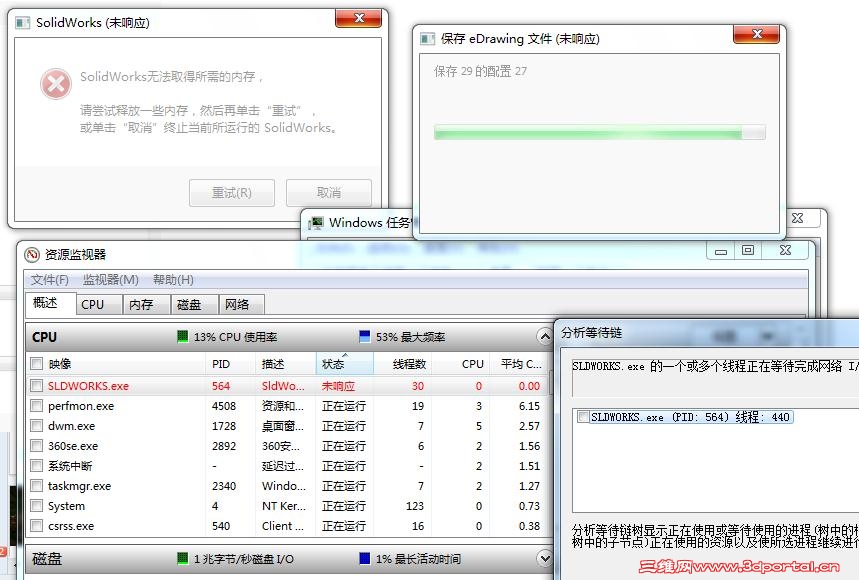Switch to the 磁盘 tab

[194, 305]
